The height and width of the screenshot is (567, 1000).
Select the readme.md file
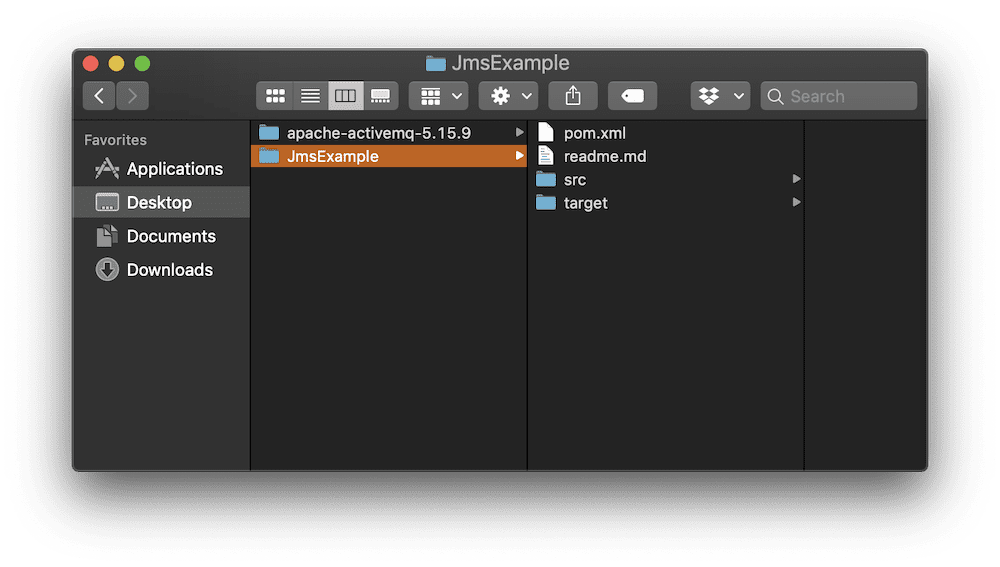[666, 156]
